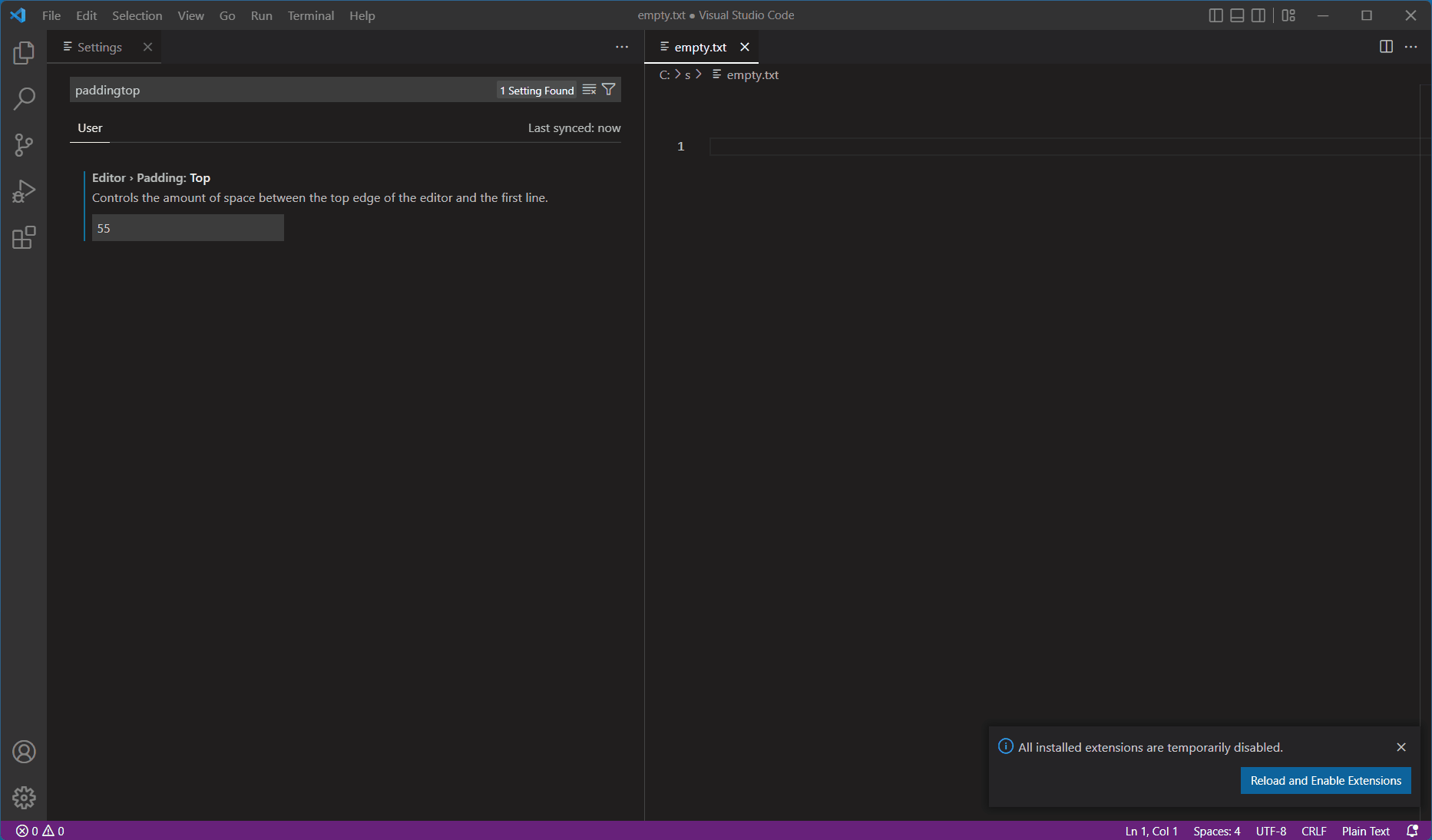This screenshot has height=840, width=1432.
Task: Open the Manage gear menu
Action: [x=24, y=798]
